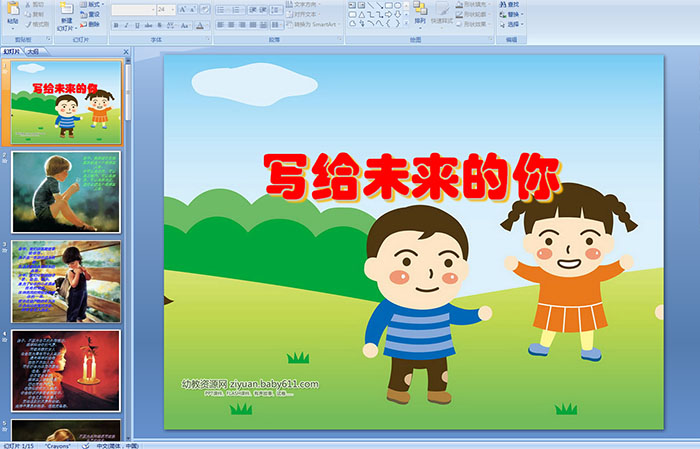Toggle Underline formatting
Image resolution: width=700 pixels, height=449 pixels.
coord(137,25)
